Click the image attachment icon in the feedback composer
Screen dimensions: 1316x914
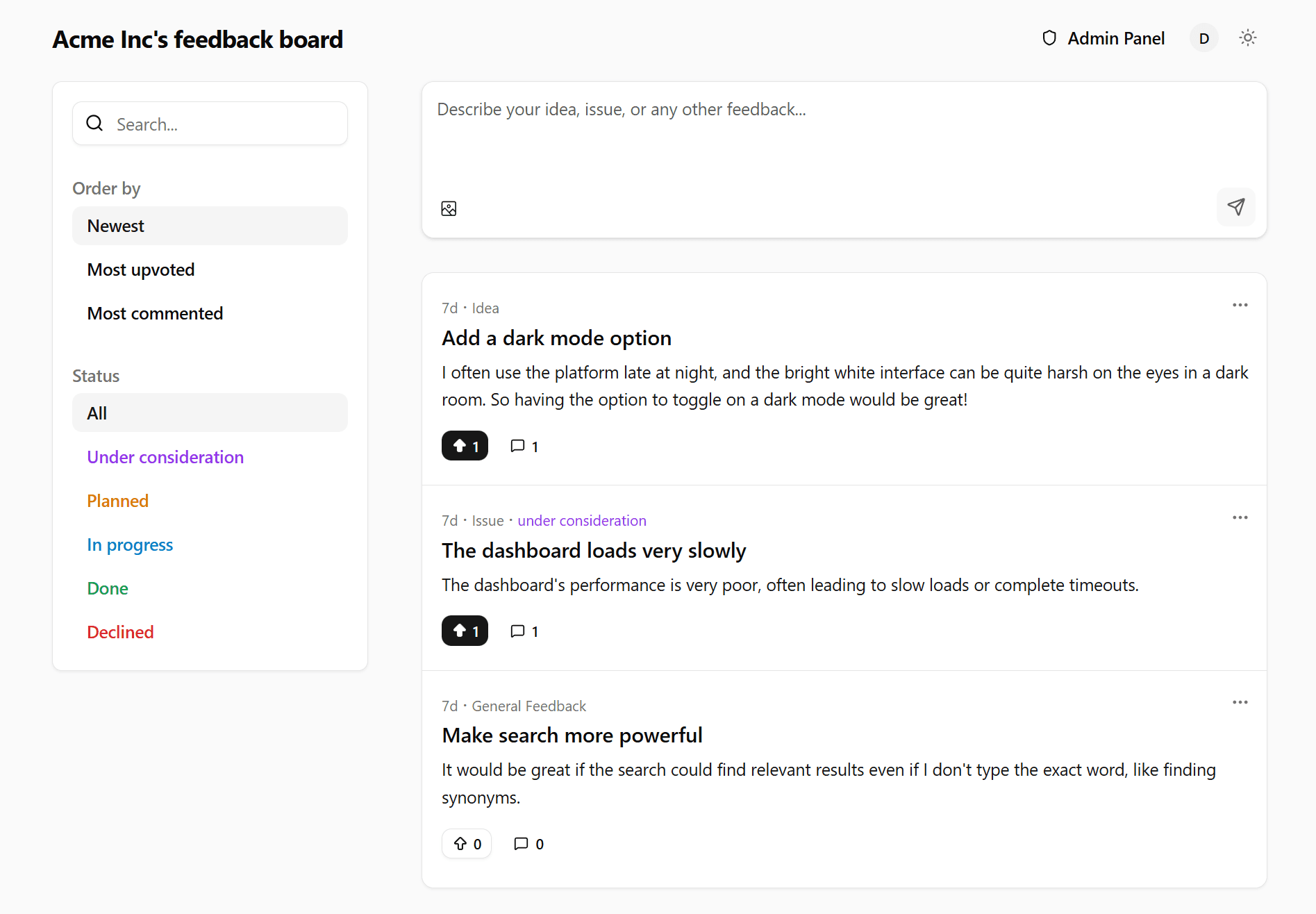[x=449, y=208]
